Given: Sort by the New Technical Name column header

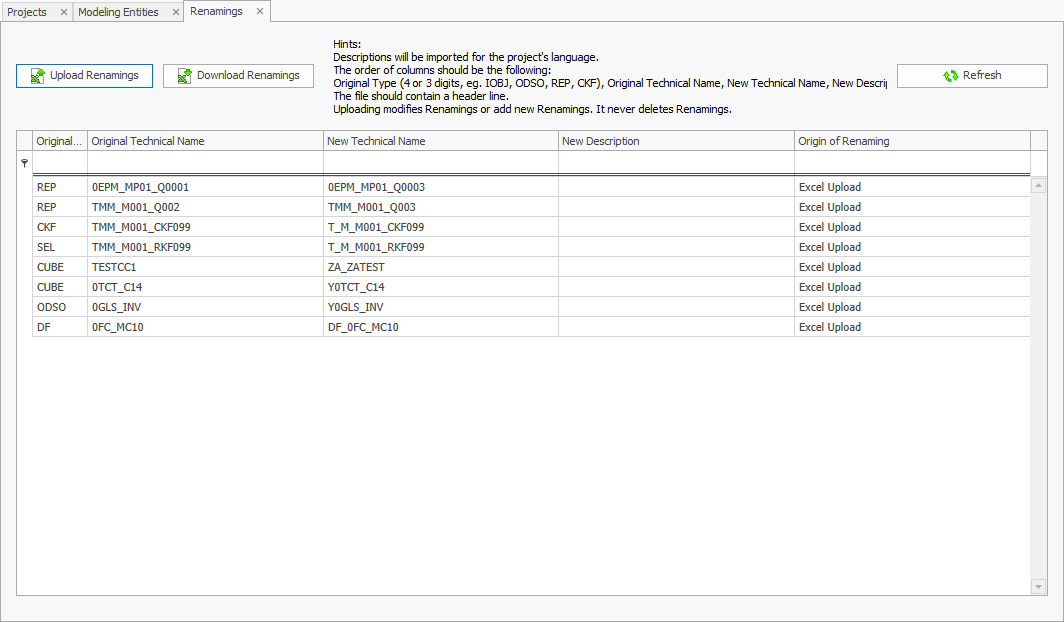Looking at the screenshot, I should point(440,140).
